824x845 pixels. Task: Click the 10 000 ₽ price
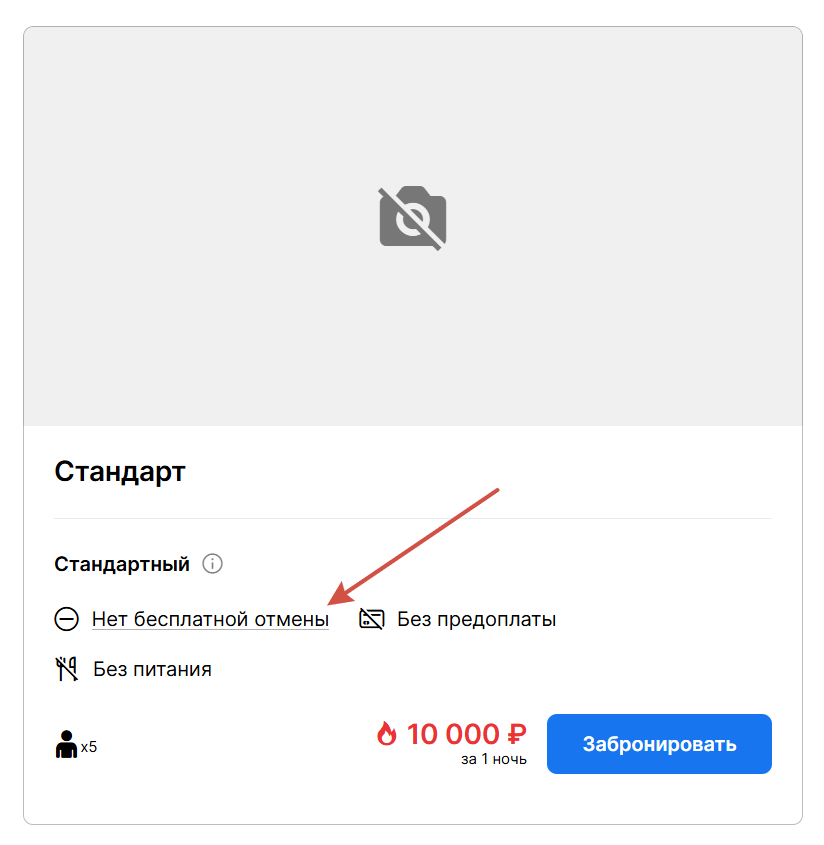467,734
